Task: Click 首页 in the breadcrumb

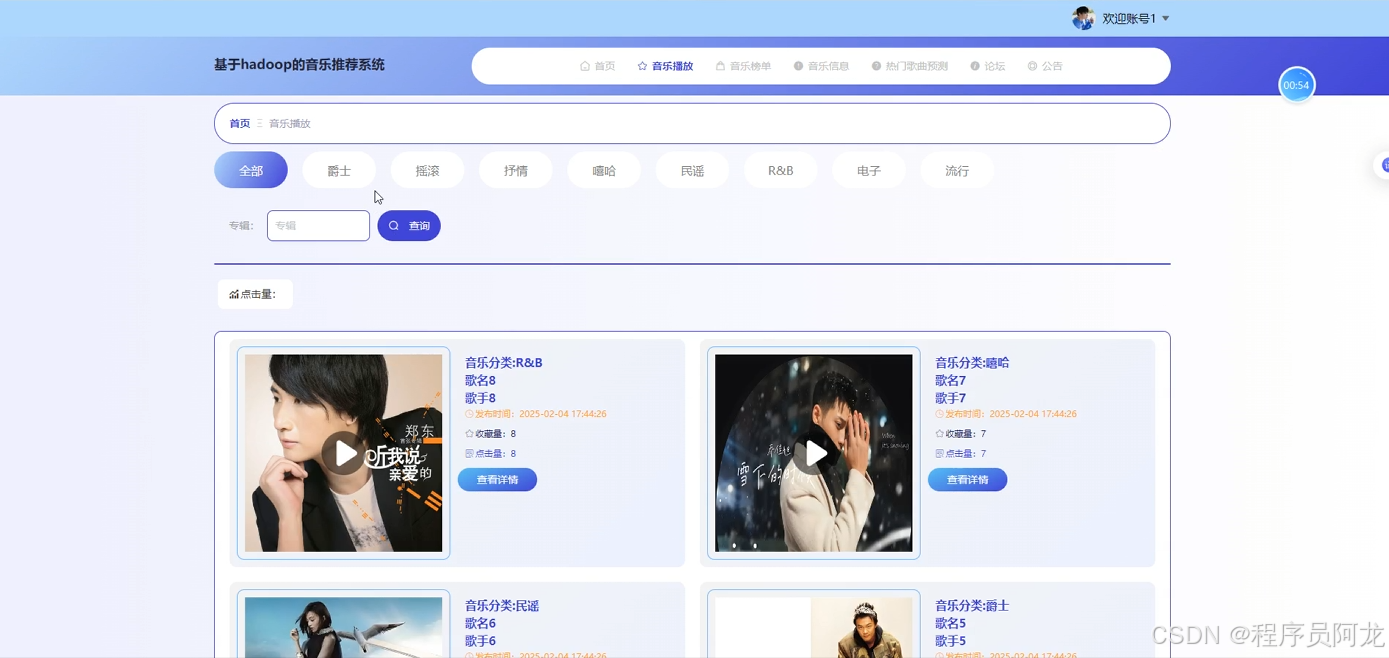Action: (x=240, y=124)
